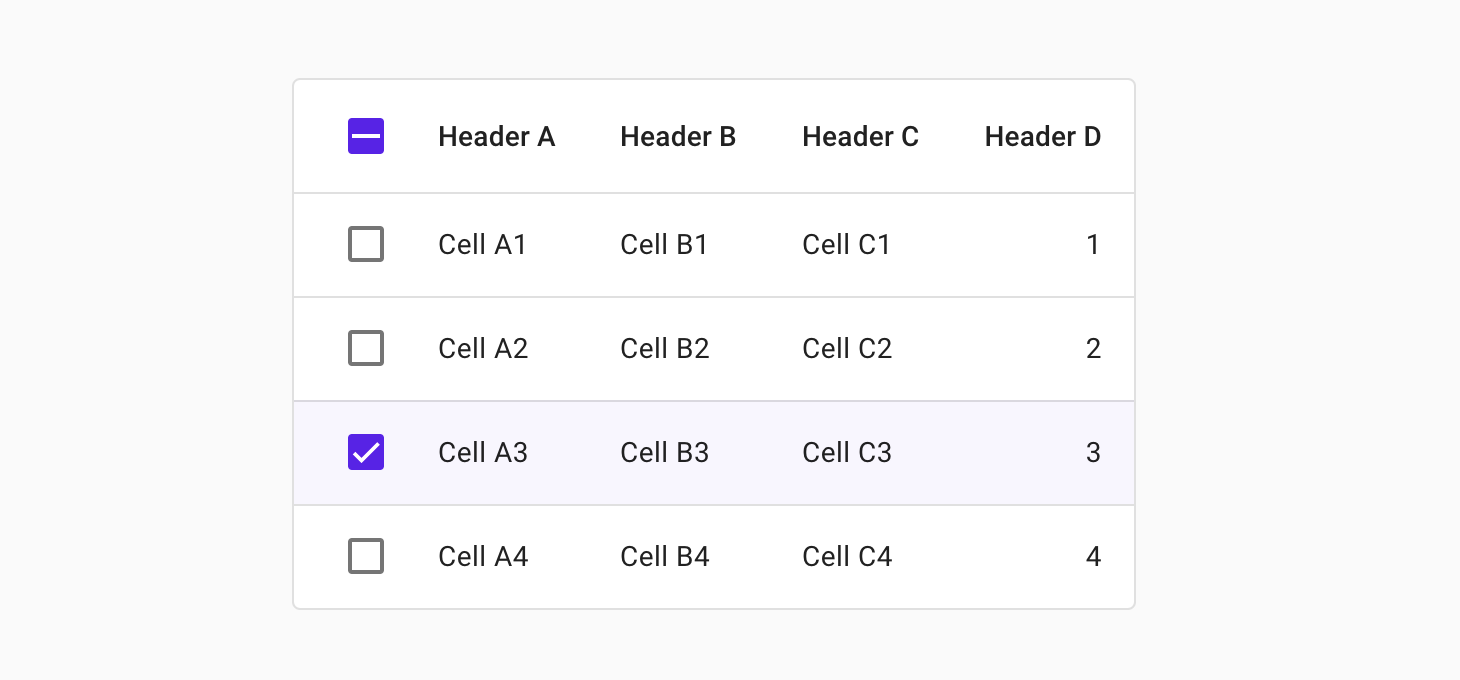Screen dimensions: 1460x680
Task: Select the Cell A1 table cell
Action: (x=483, y=244)
